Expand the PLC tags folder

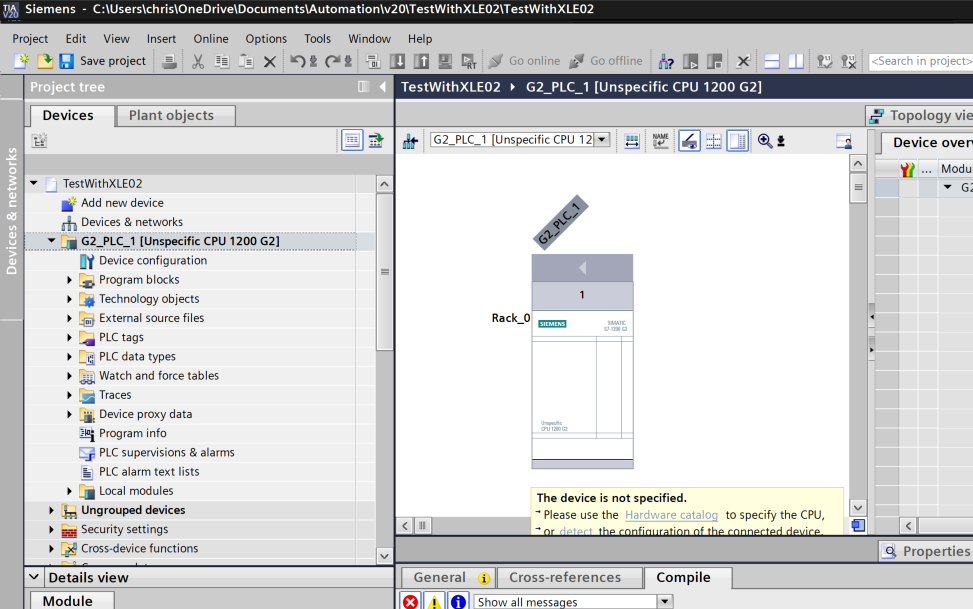click(x=70, y=338)
